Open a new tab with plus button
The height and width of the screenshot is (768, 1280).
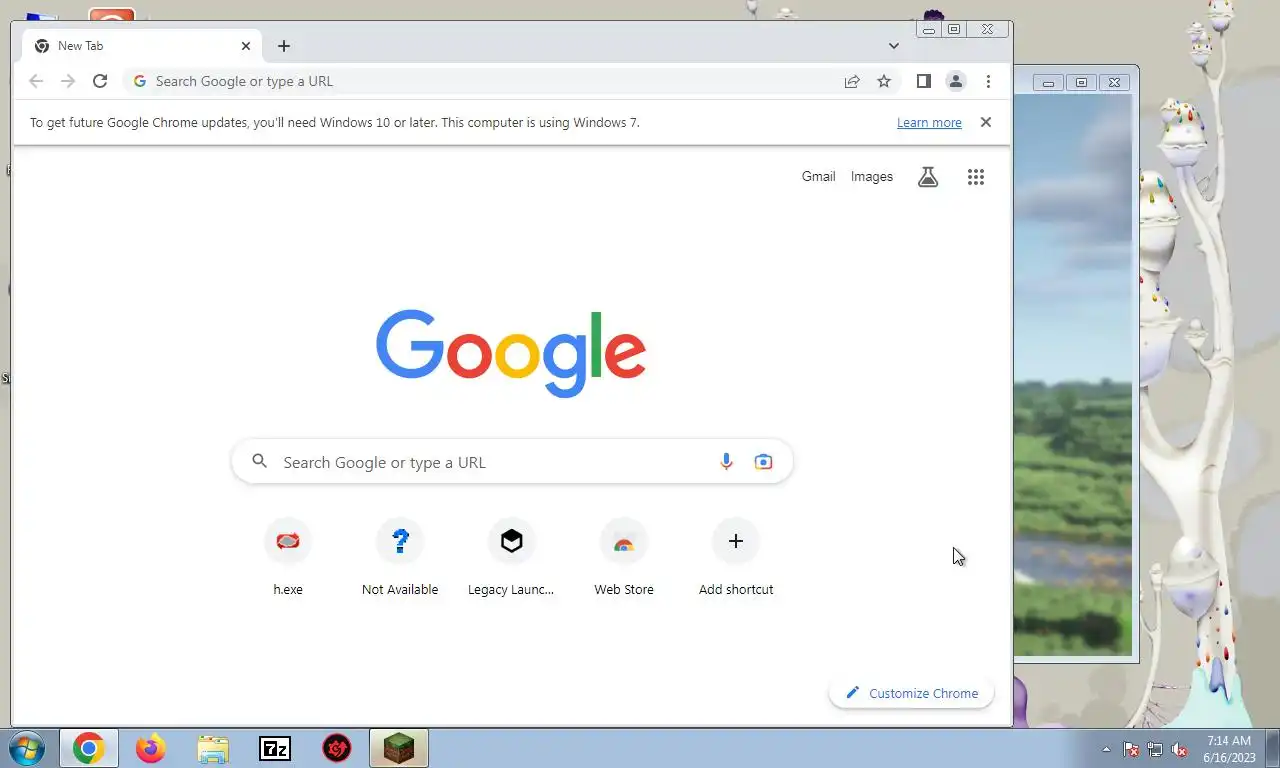284,46
